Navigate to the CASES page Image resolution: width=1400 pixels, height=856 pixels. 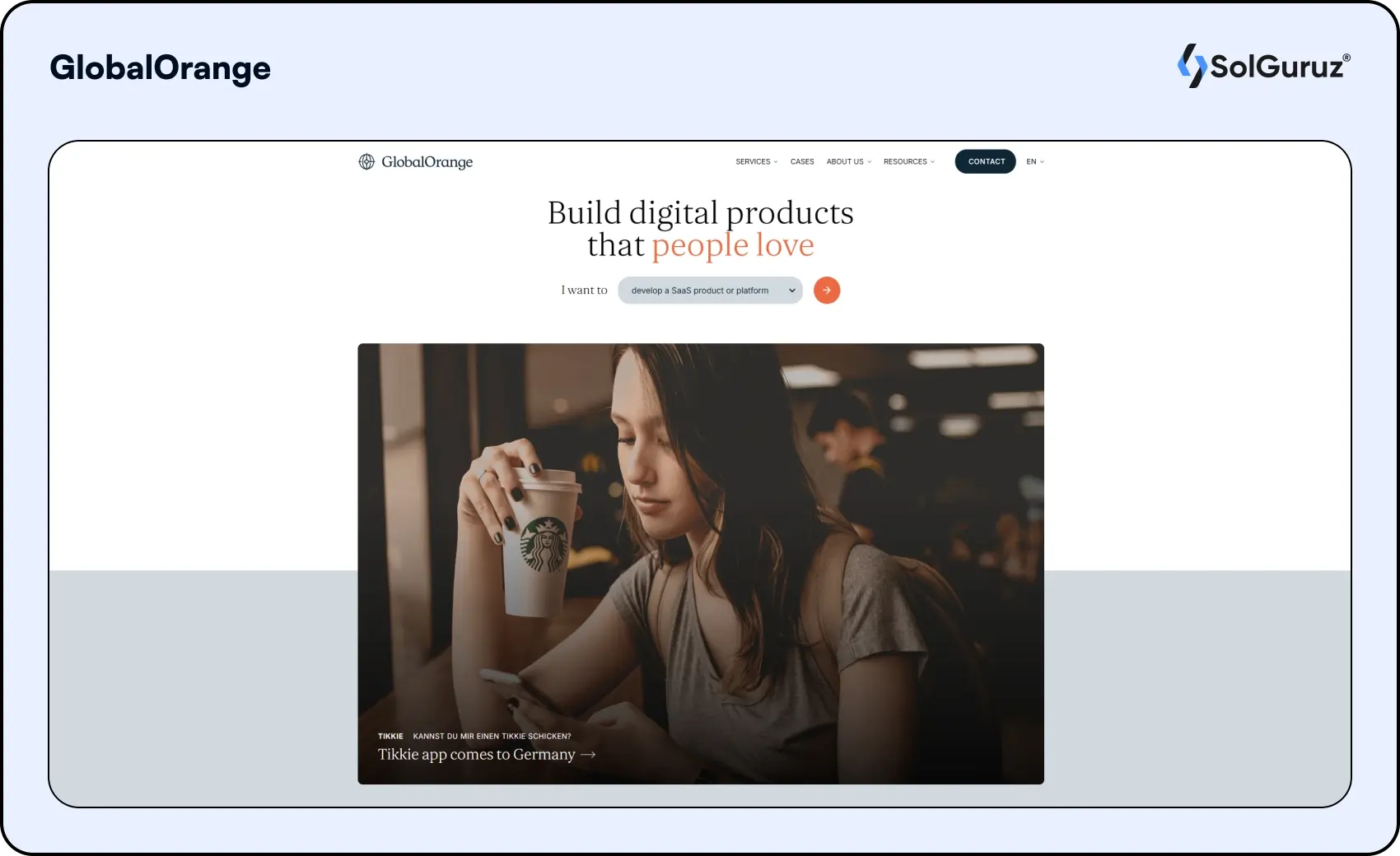801,161
